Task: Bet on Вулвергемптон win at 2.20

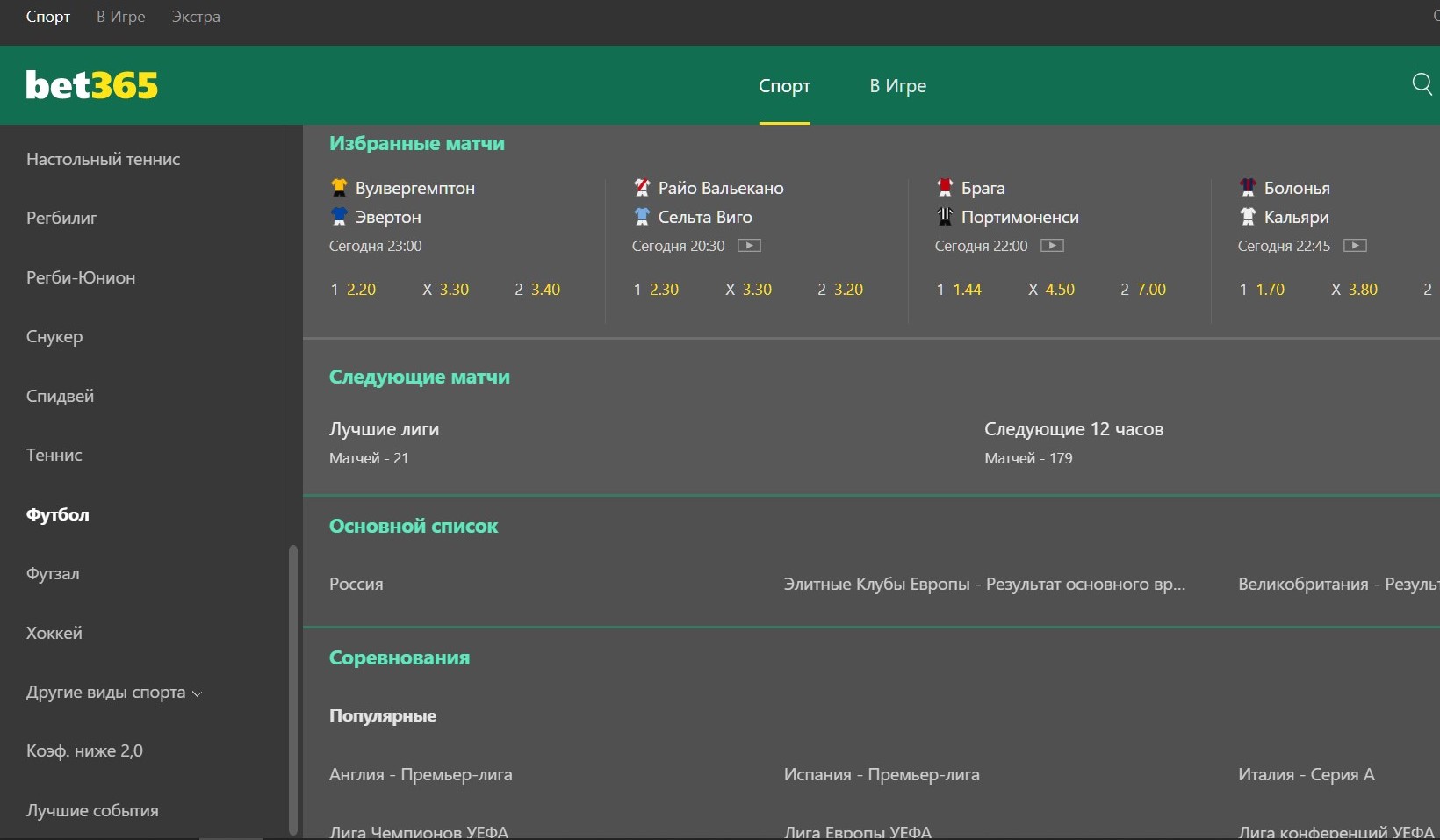Action: pos(353,290)
